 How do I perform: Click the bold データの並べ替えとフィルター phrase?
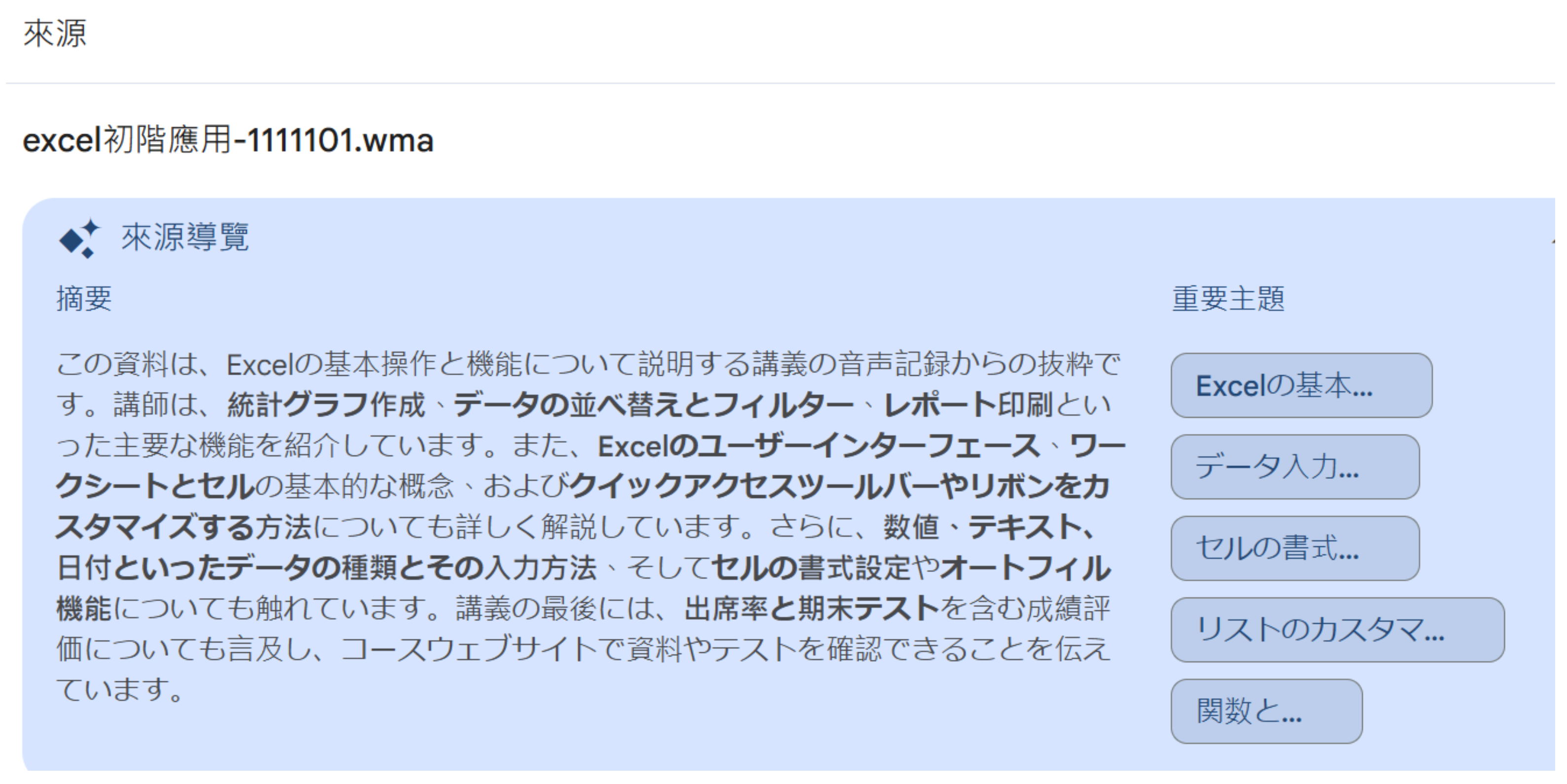point(654,405)
